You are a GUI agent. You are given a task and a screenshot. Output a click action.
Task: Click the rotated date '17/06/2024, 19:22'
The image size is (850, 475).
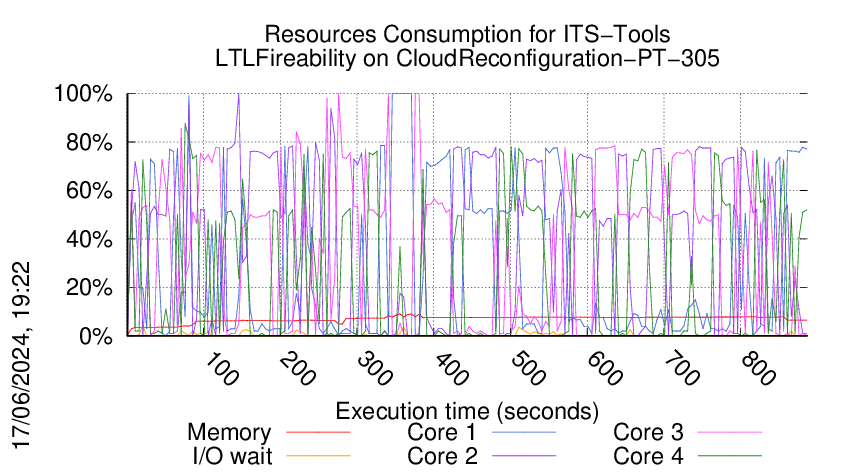[22, 355]
